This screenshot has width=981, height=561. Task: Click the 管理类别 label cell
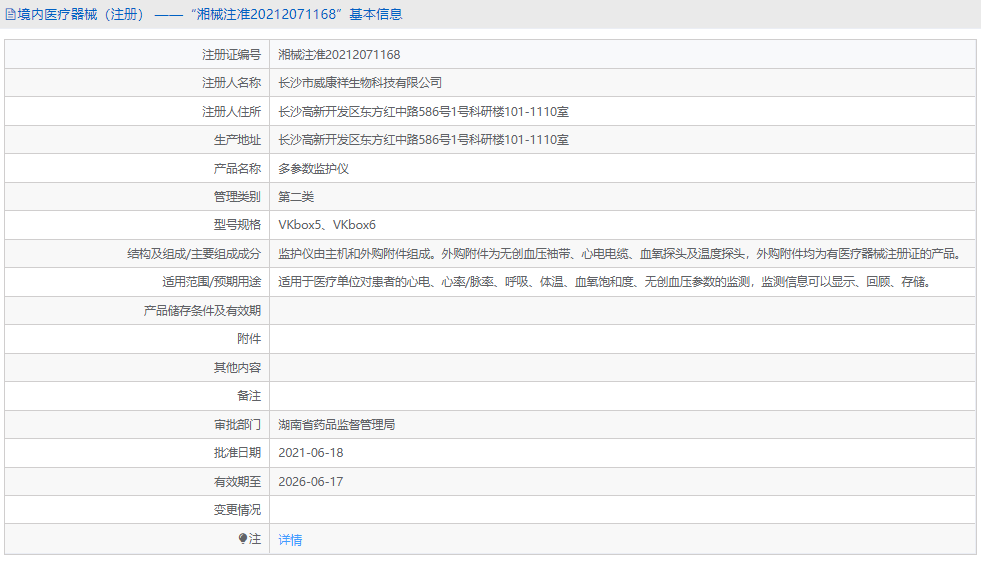point(137,196)
